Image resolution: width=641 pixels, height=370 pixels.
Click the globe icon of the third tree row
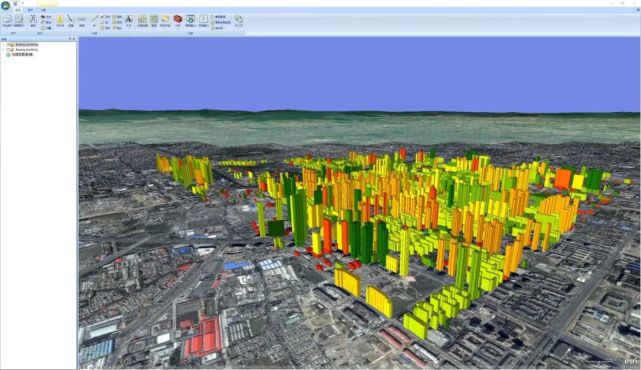pos(8,54)
